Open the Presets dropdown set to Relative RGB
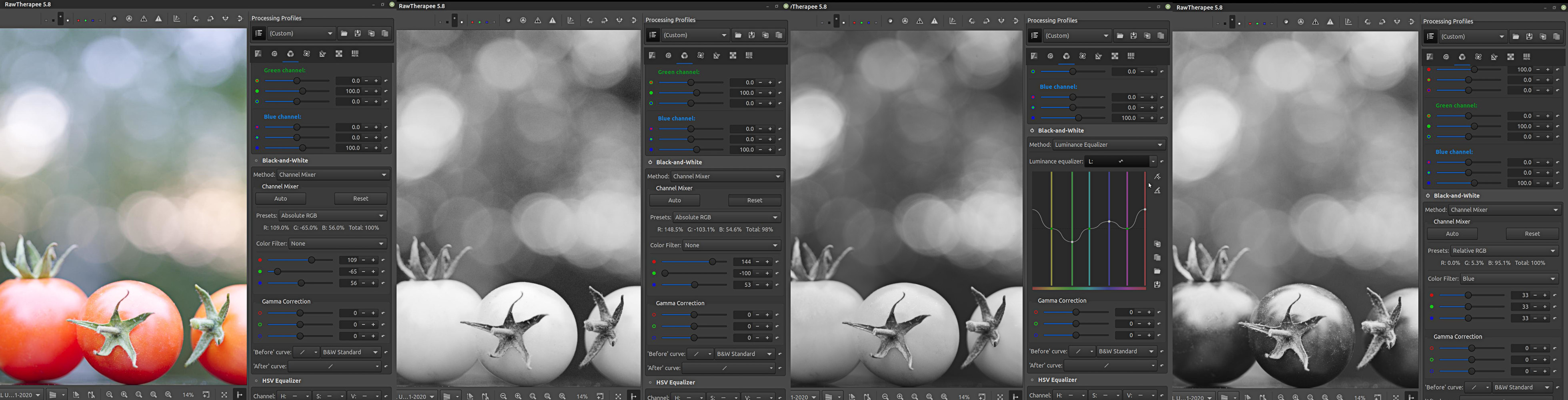This screenshot has width=1568, height=400. click(x=1504, y=251)
